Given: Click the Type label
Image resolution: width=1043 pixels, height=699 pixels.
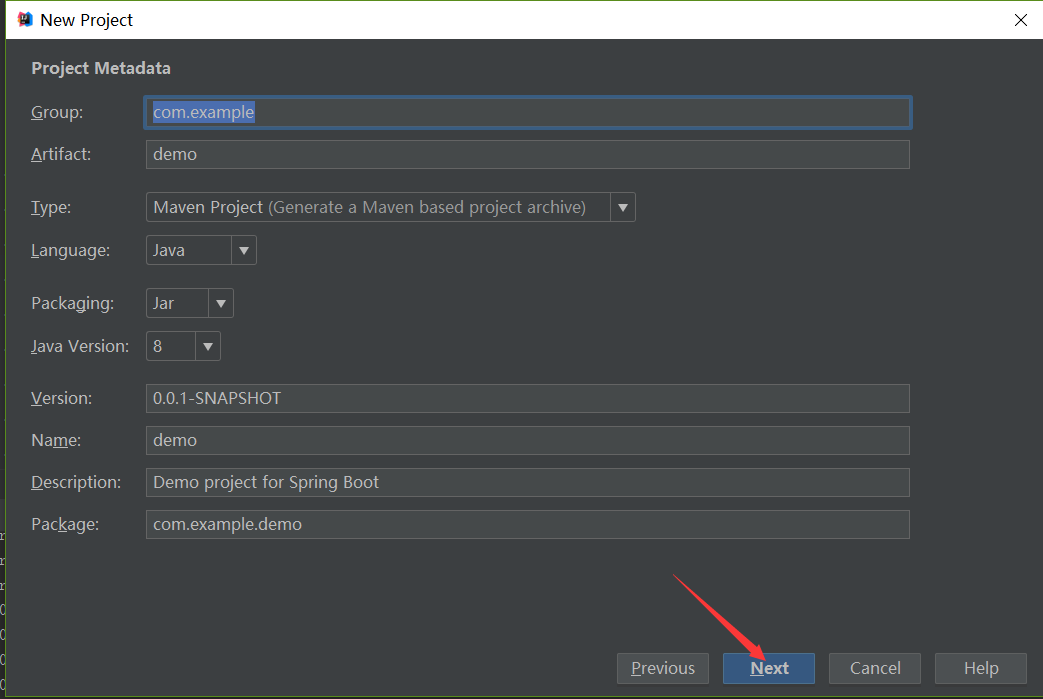Looking at the screenshot, I should 51,208.
